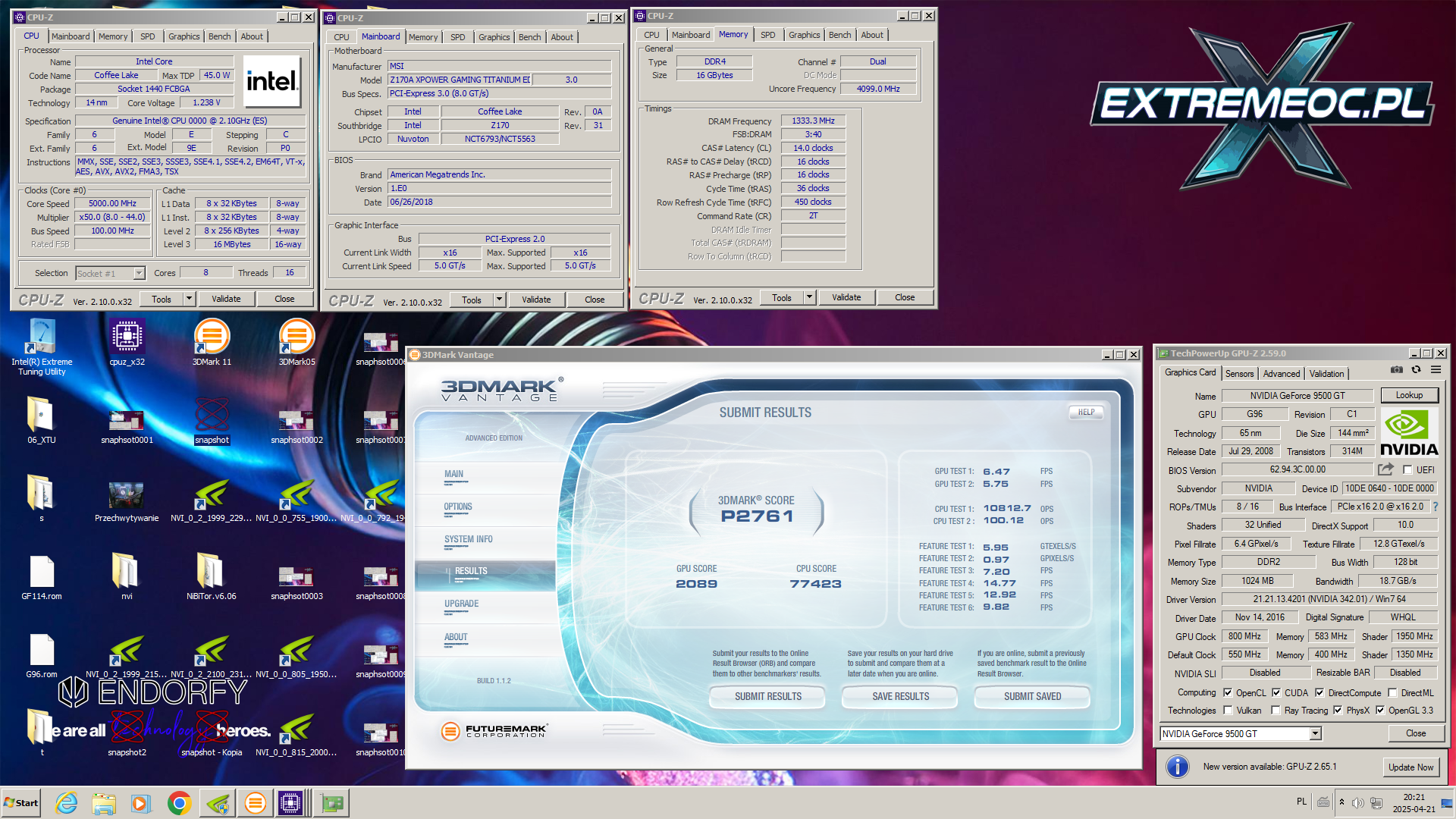This screenshot has height=819, width=1456.
Task: Open the 06_XTU folder icon
Action: [42, 421]
